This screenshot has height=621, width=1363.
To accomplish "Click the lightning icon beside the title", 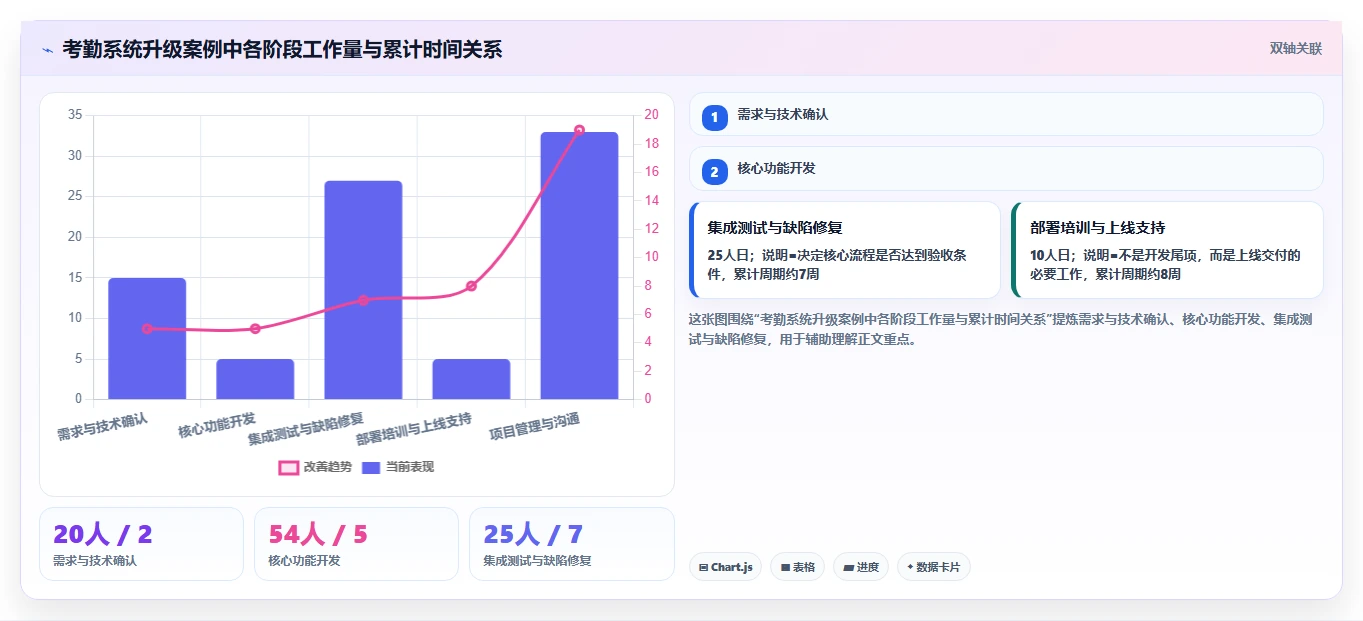I will (x=47, y=49).
